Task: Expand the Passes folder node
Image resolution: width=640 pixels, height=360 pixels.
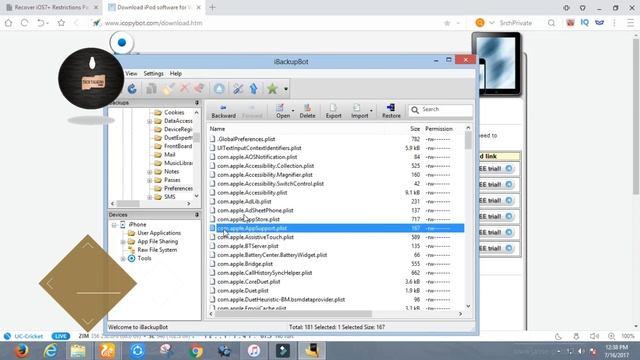Action: [149, 180]
